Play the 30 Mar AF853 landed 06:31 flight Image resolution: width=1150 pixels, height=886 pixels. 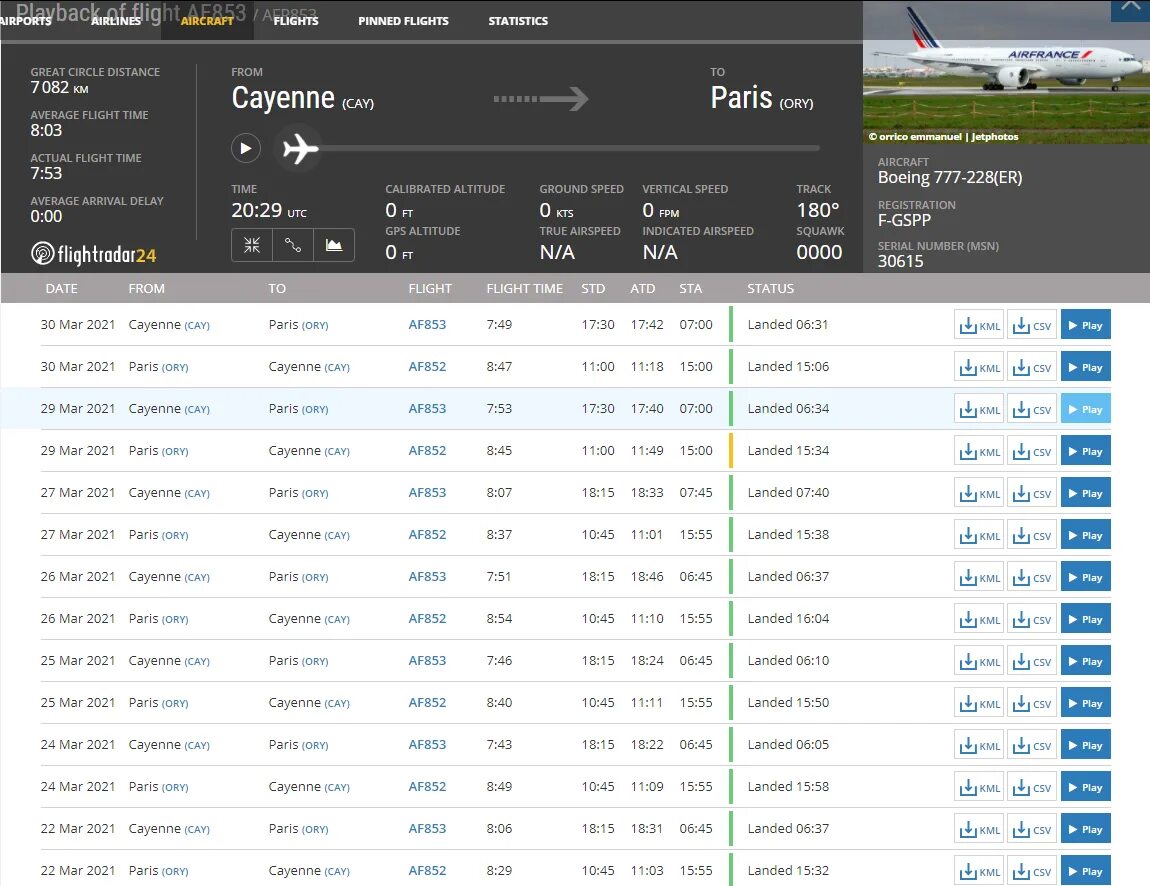[1085, 325]
